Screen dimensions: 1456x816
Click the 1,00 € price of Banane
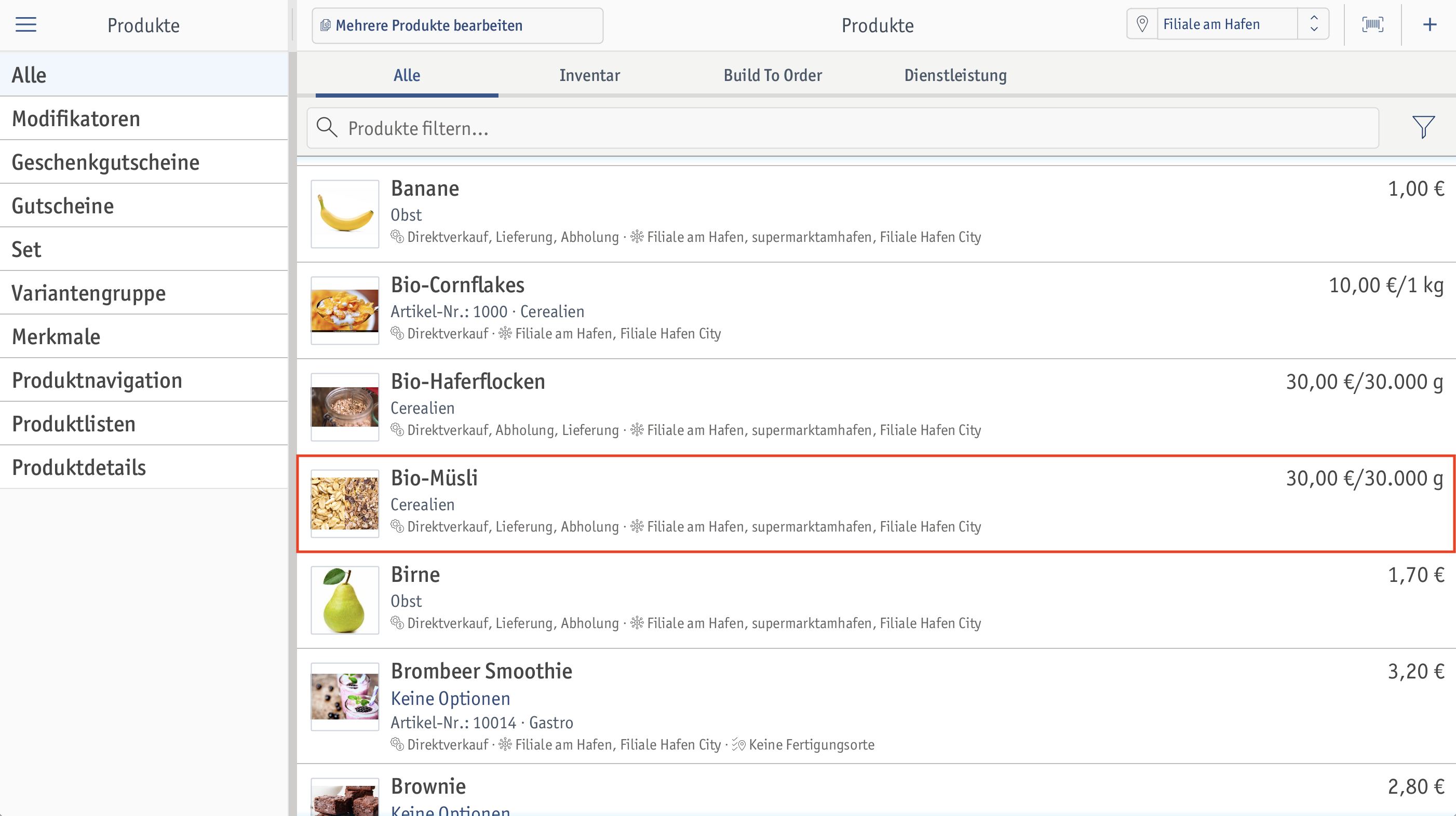pyautogui.click(x=1416, y=189)
